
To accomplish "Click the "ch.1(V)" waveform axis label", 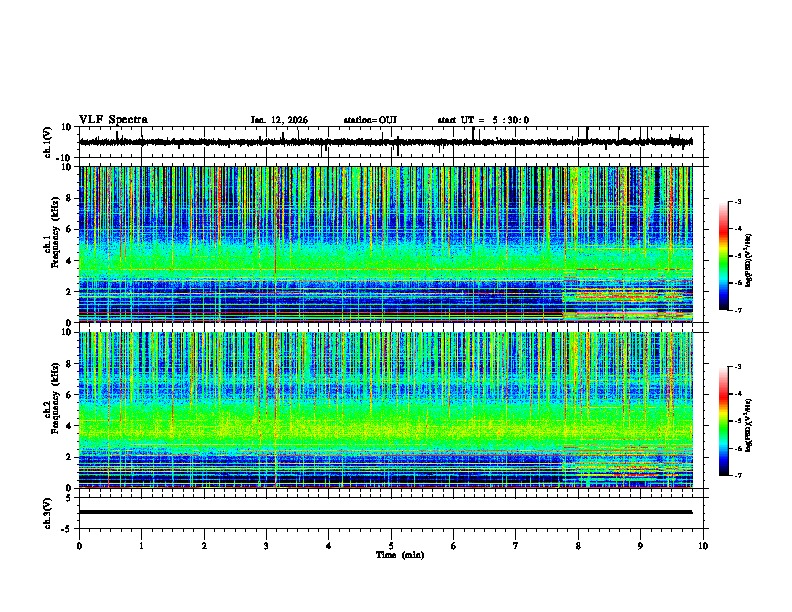I will point(48,142).
